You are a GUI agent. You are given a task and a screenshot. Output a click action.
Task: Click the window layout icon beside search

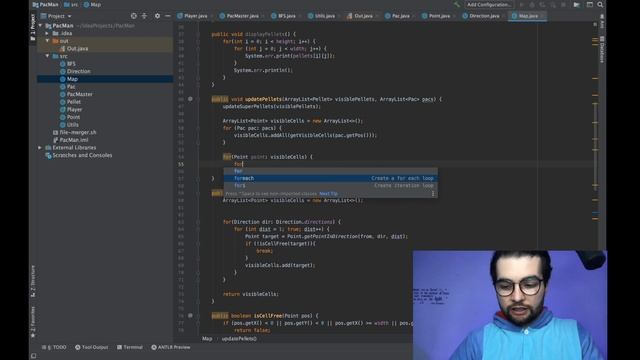[589, 4]
